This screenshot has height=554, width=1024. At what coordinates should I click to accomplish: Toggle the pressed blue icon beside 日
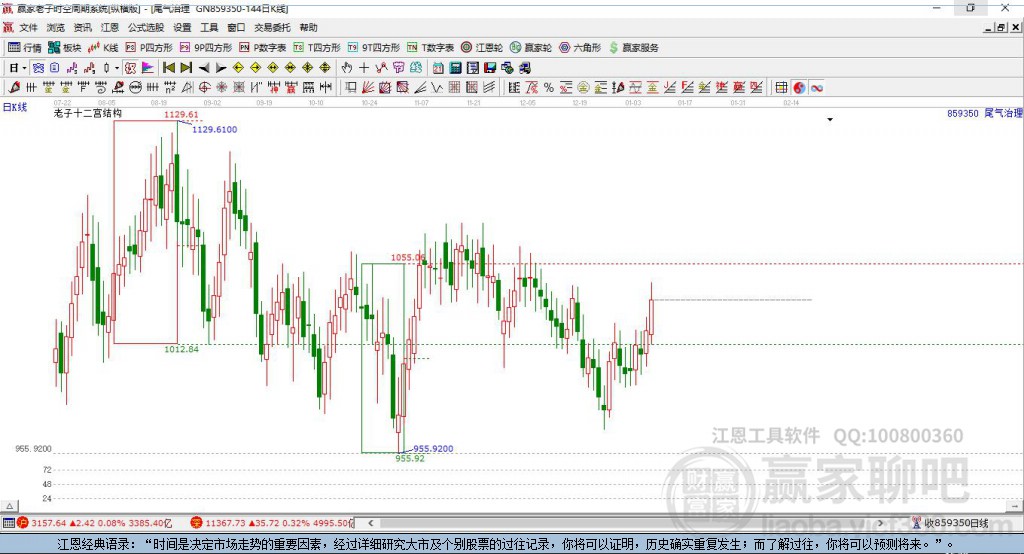(x=38, y=68)
